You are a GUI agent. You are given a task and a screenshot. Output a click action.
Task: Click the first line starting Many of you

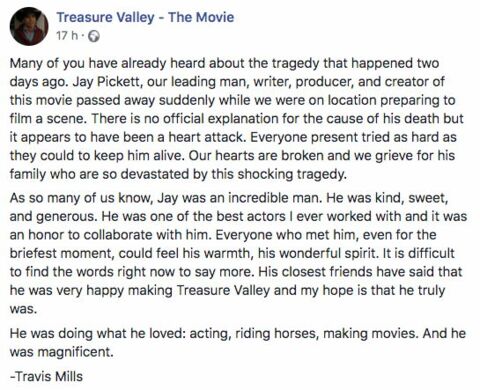point(224,63)
